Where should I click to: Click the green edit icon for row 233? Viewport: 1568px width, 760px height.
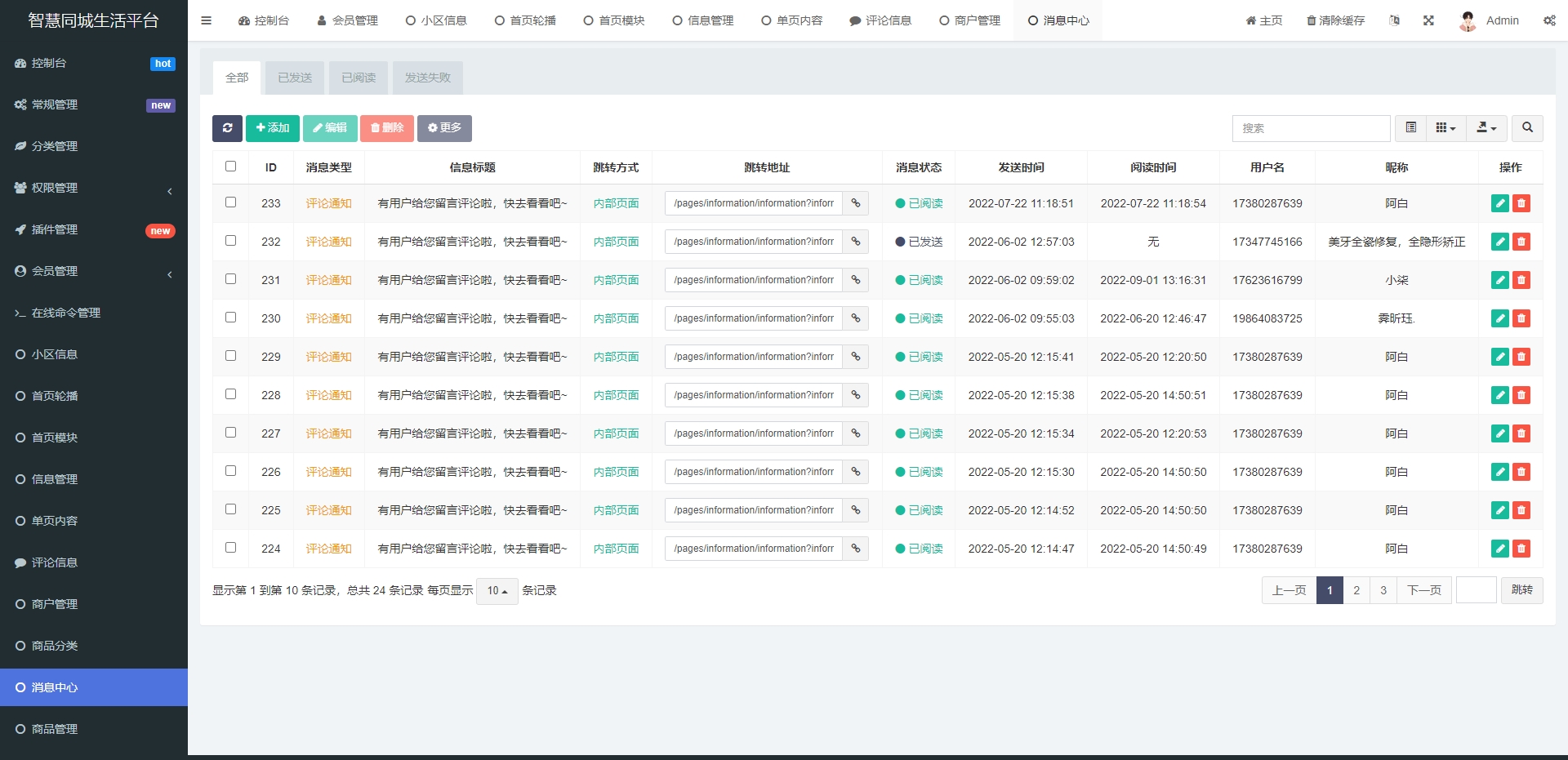pyautogui.click(x=1499, y=203)
